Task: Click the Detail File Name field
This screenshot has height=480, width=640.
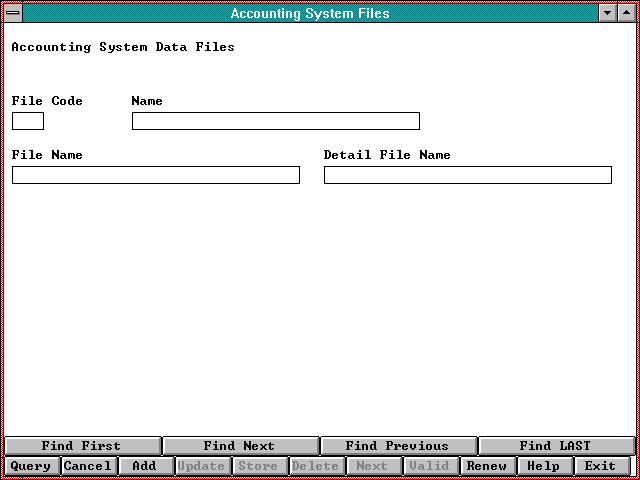Action: (467, 175)
